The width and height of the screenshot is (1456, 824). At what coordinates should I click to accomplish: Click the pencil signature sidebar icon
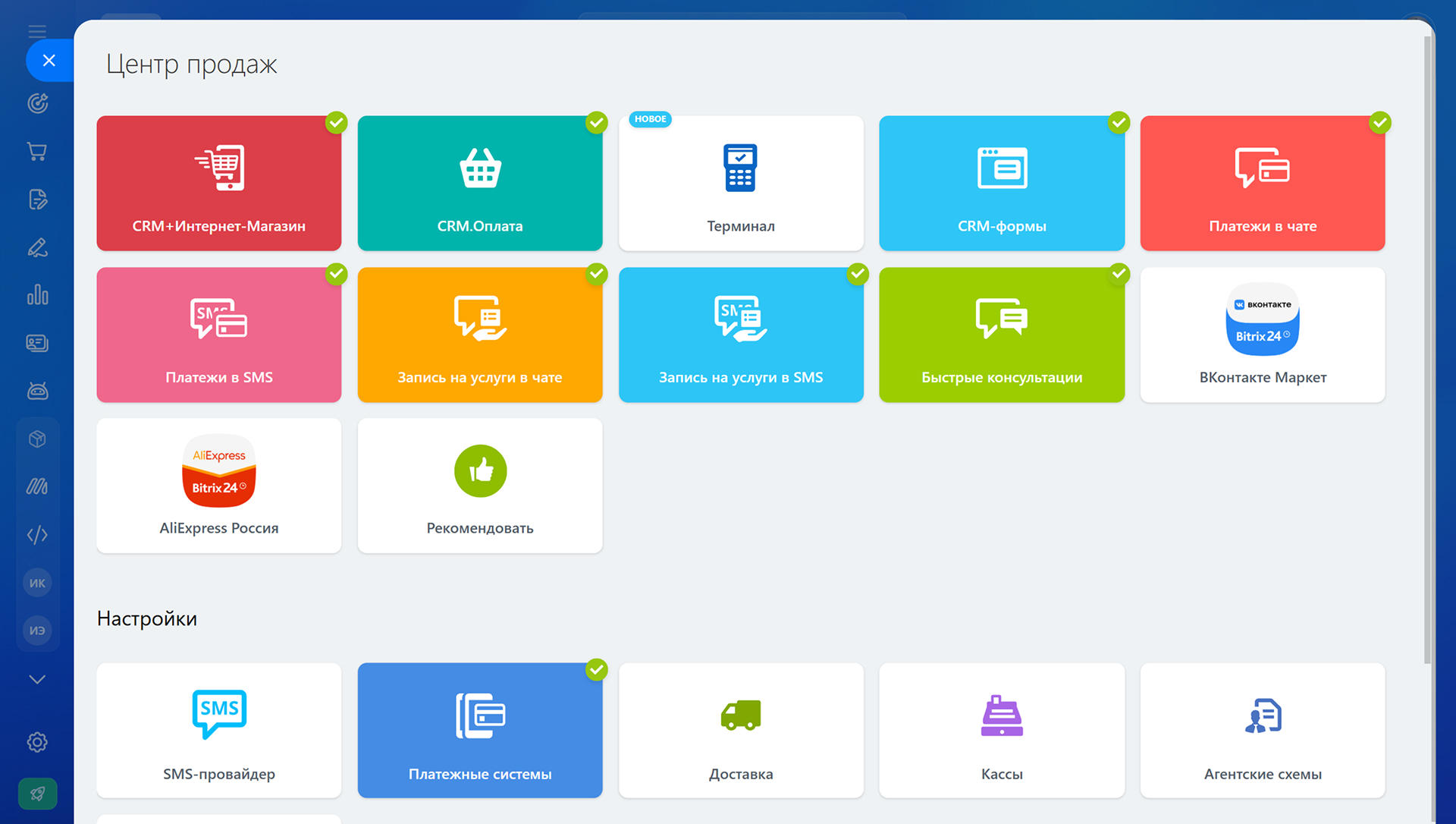pos(37,247)
